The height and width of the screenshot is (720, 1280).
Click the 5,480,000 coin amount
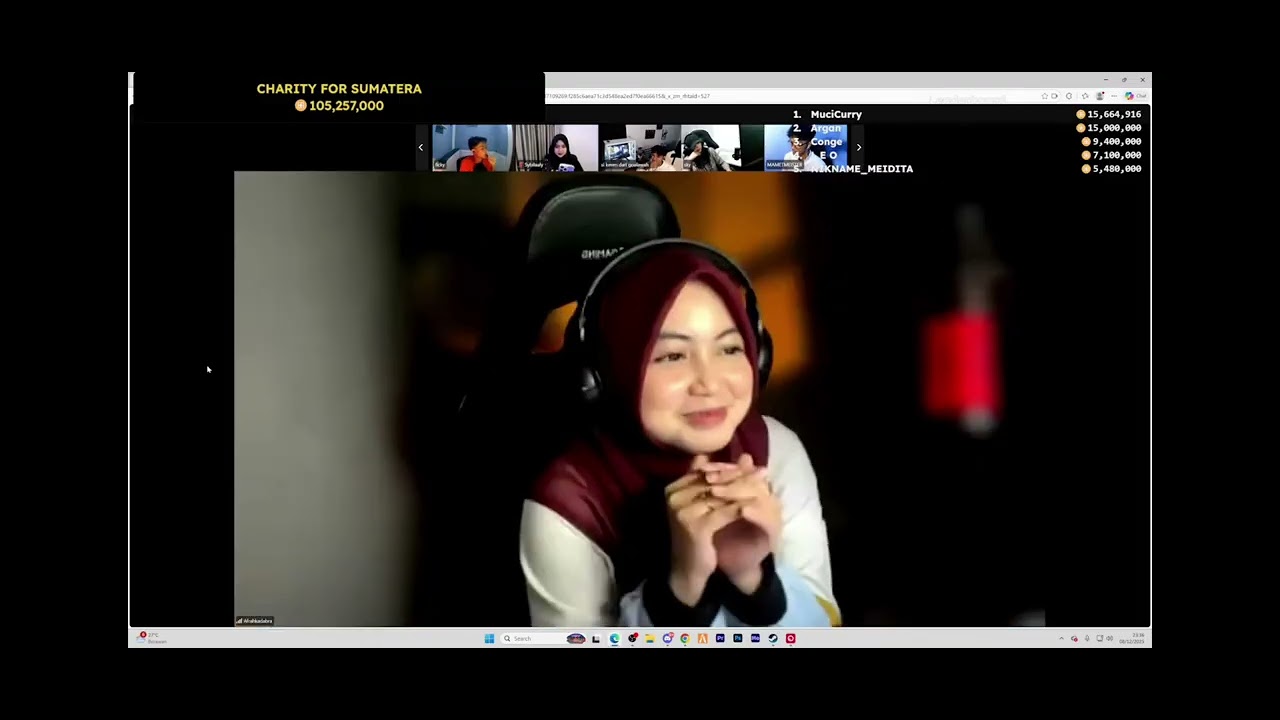(1117, 169)
